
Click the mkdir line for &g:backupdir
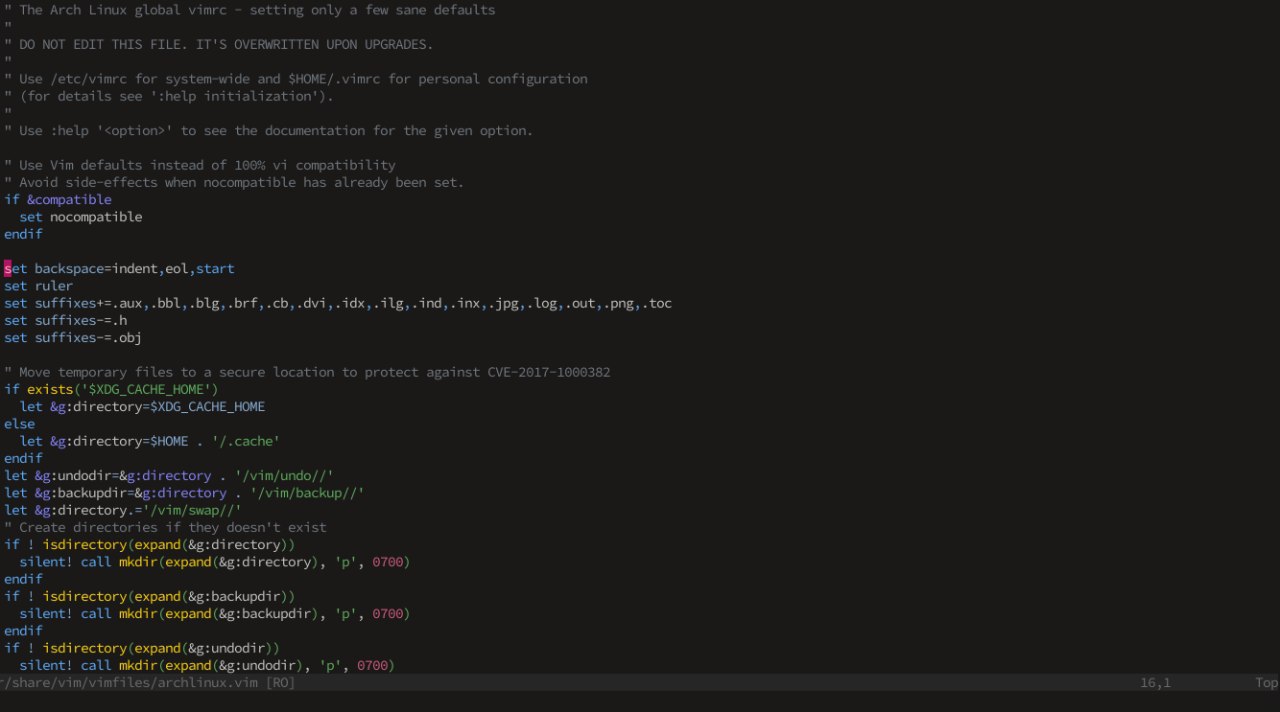click(x=215, y=614)
